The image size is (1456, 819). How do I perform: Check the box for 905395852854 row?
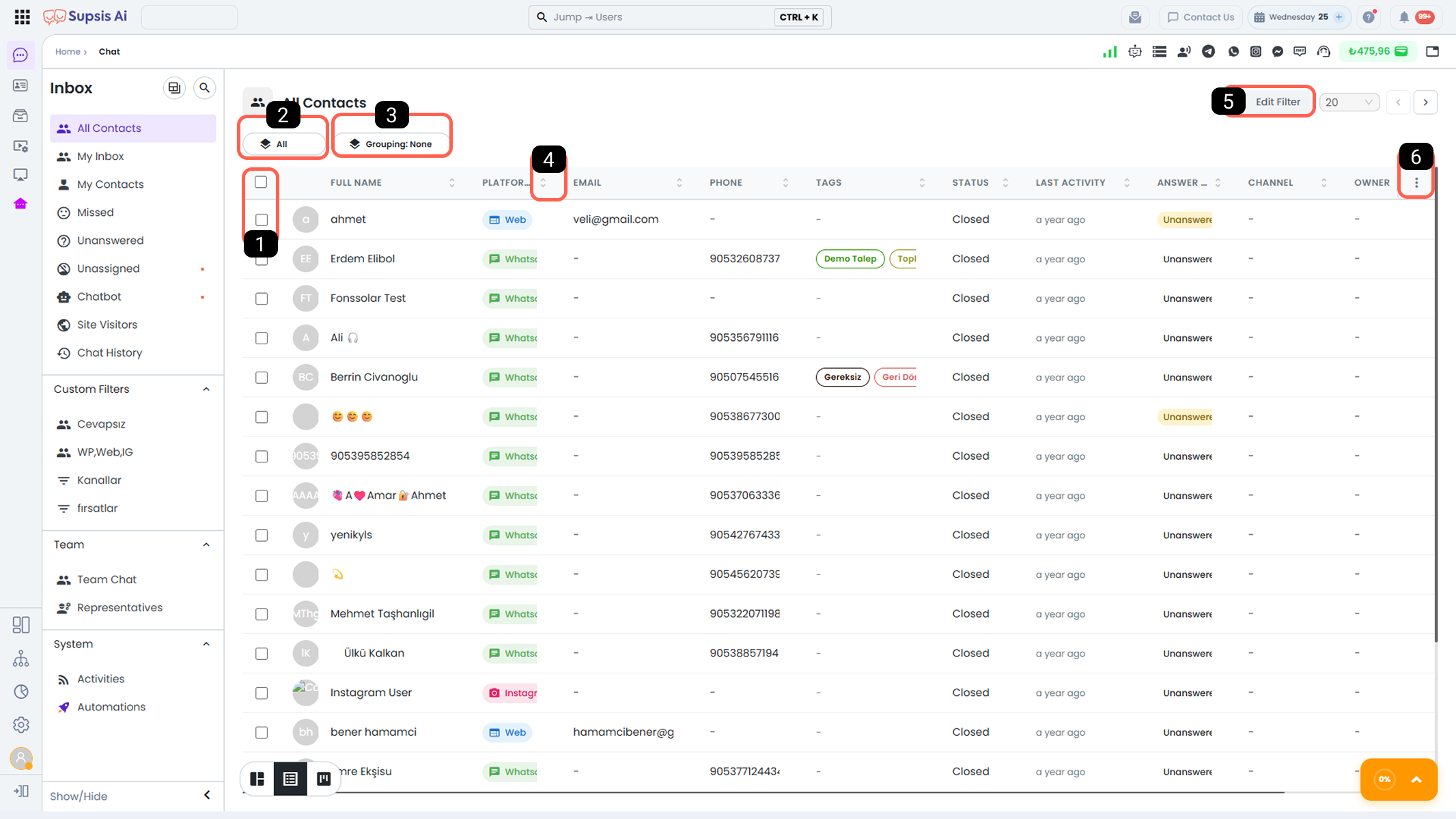[x=262, y=456]
